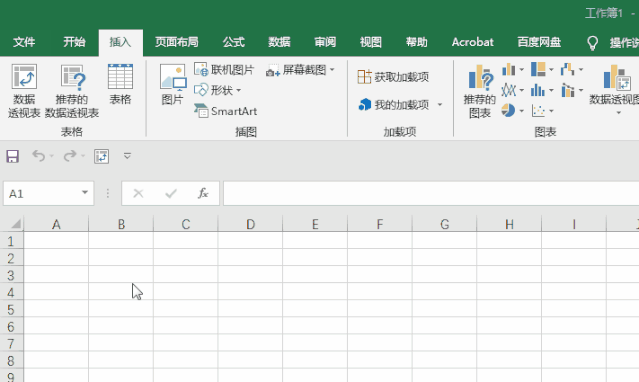Click the Tell Me lightbulb icon
This screenshot has height=382, width=639.
(592, 42)
